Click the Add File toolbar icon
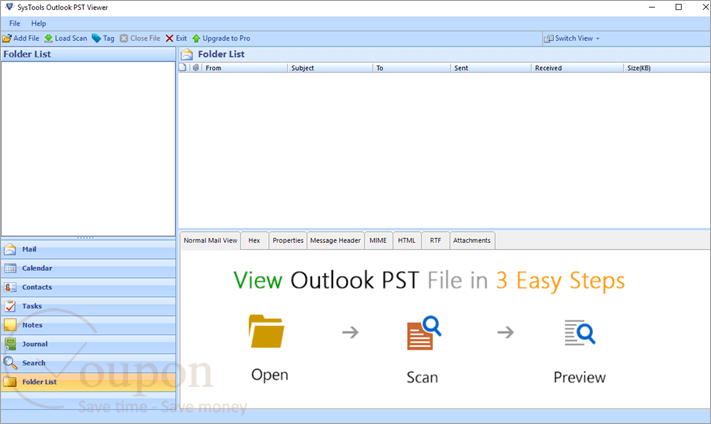 [7, 39]
